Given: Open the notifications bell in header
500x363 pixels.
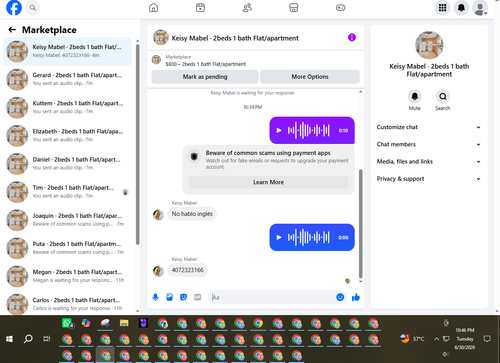Looking at the screenshot, I should click(461, 8).
